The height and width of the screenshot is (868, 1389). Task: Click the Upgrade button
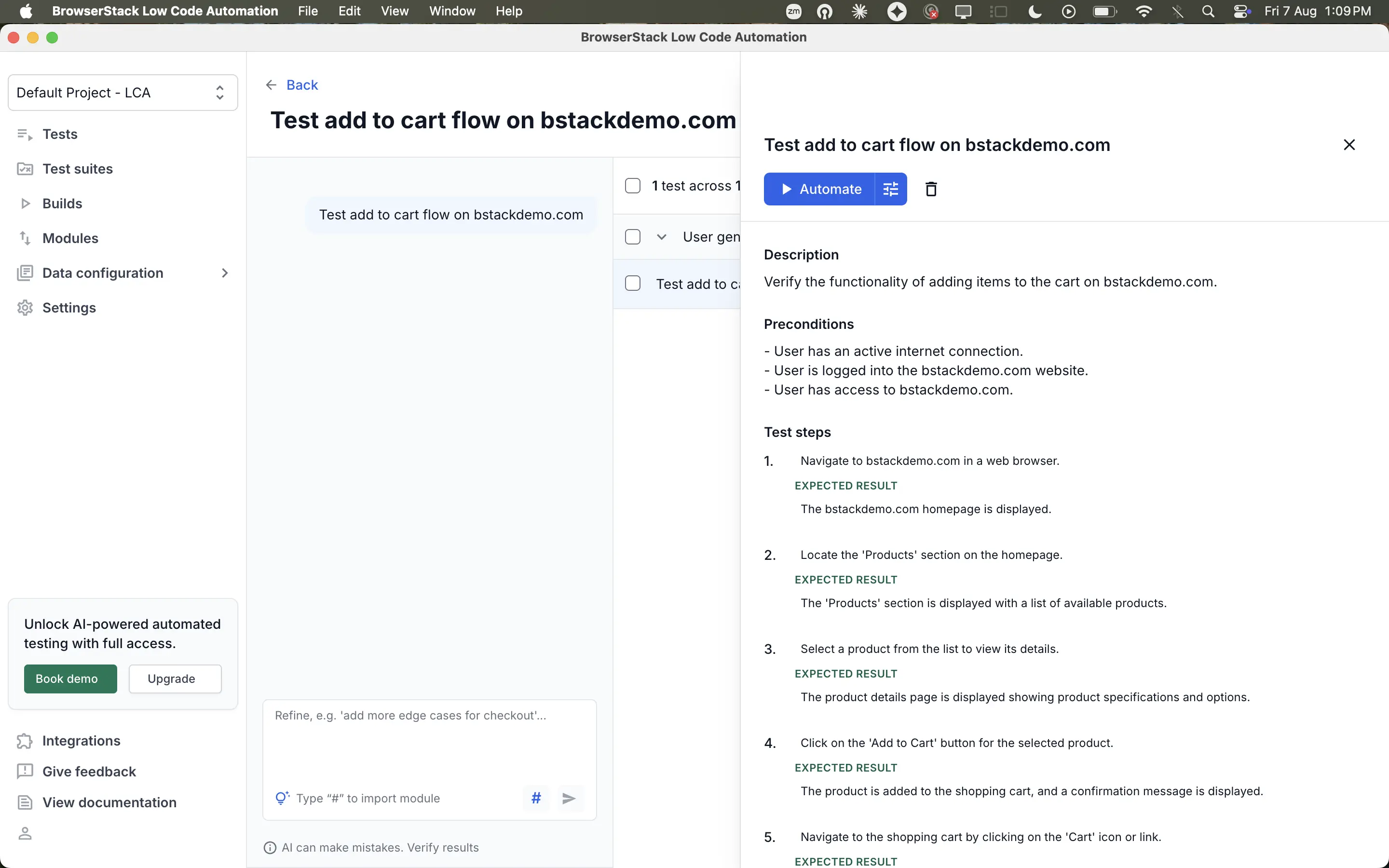(x=175, y=678)
